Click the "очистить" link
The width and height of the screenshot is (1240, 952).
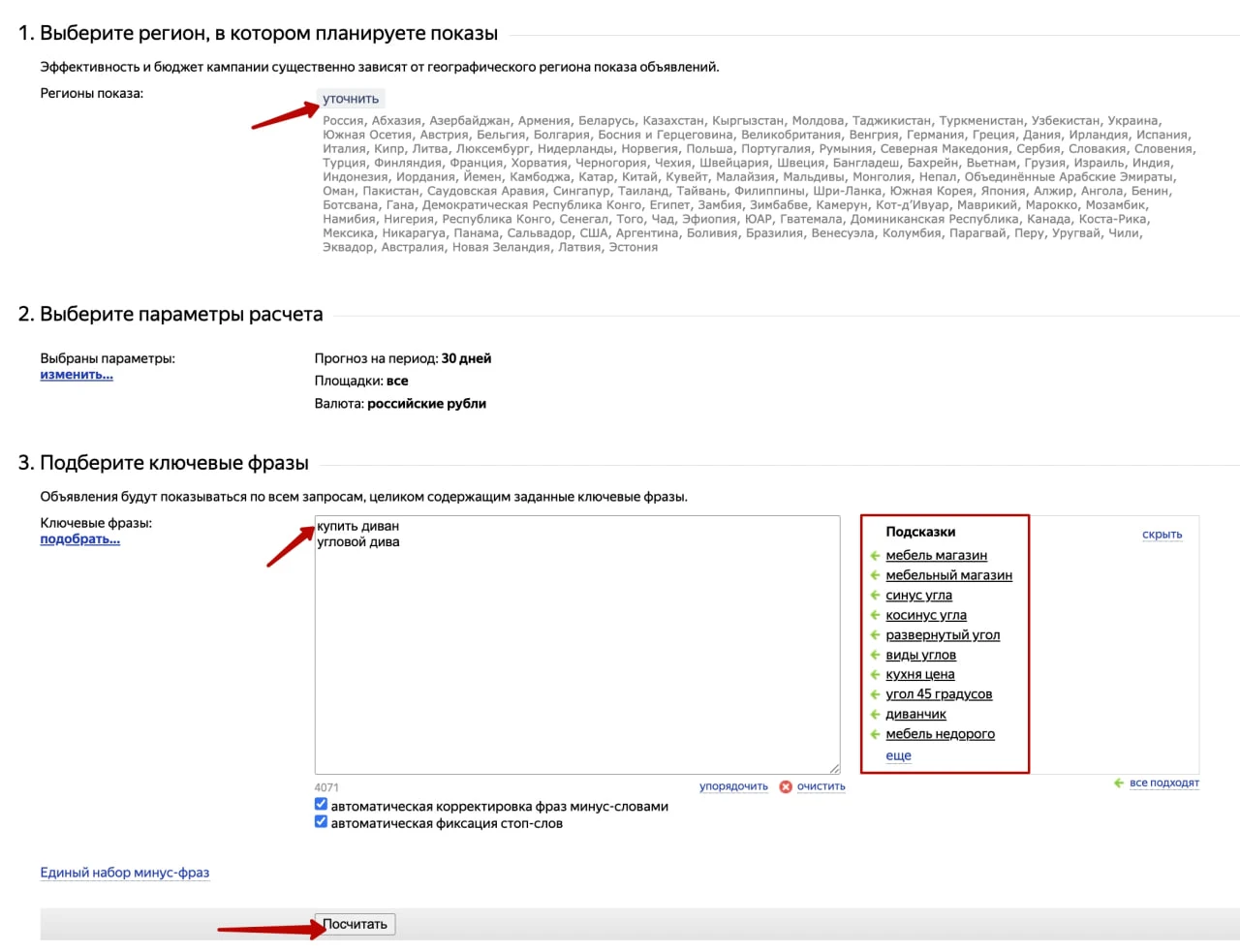[821, 786]
